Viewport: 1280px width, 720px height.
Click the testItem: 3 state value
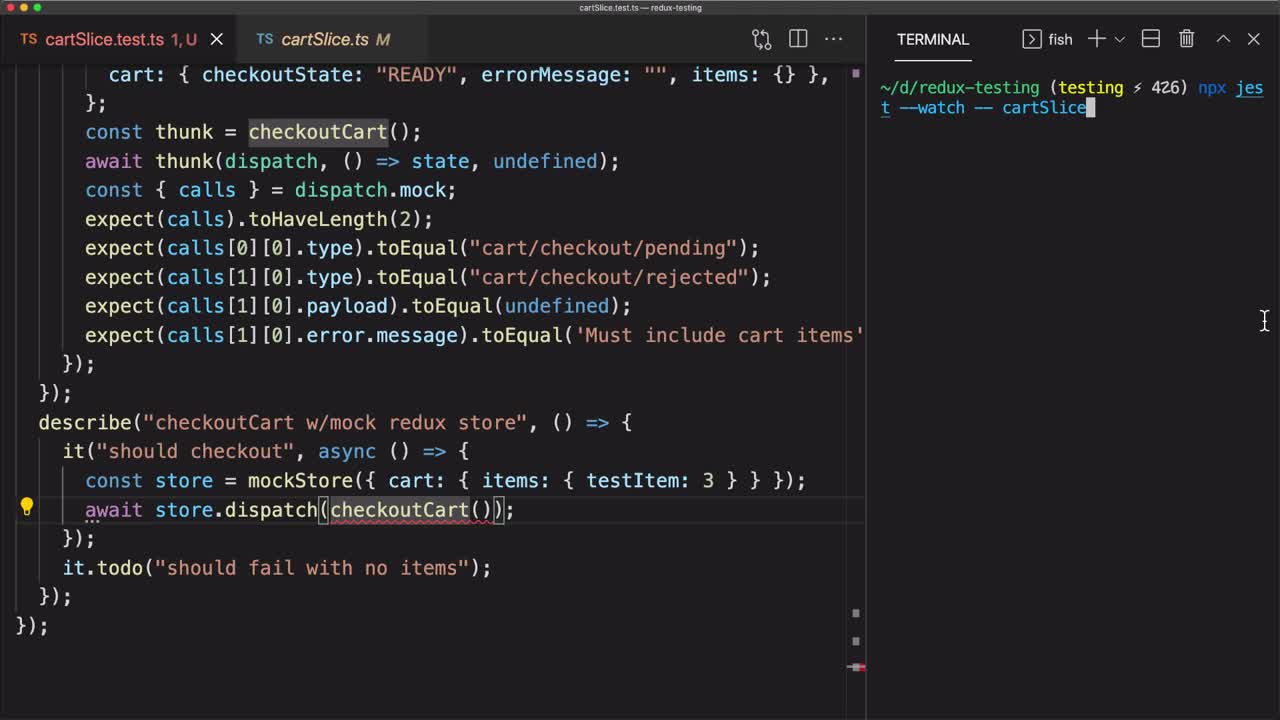pos(650,481)
